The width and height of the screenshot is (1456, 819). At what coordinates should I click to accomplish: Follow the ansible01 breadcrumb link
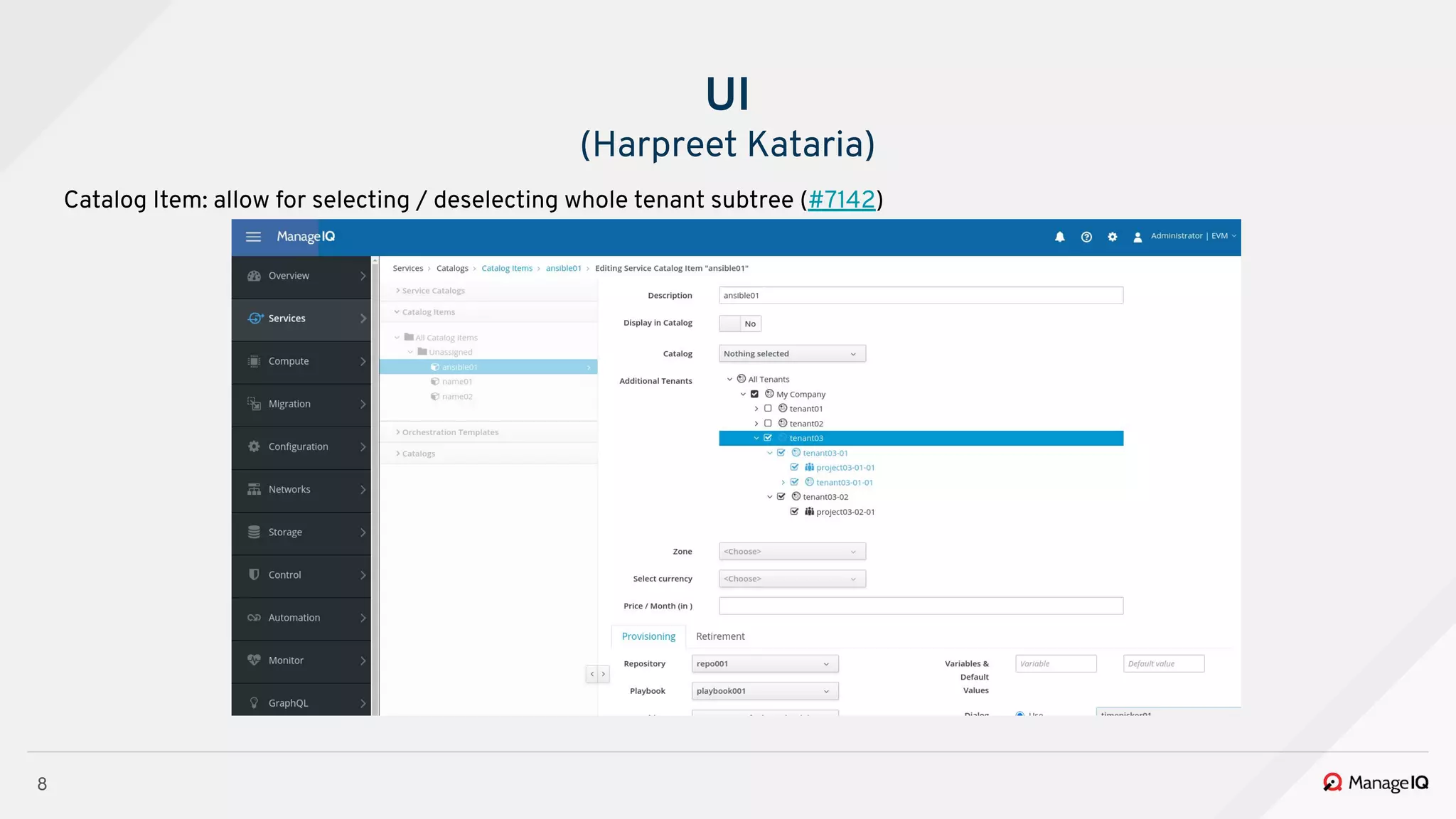click(x=564, y=268)
